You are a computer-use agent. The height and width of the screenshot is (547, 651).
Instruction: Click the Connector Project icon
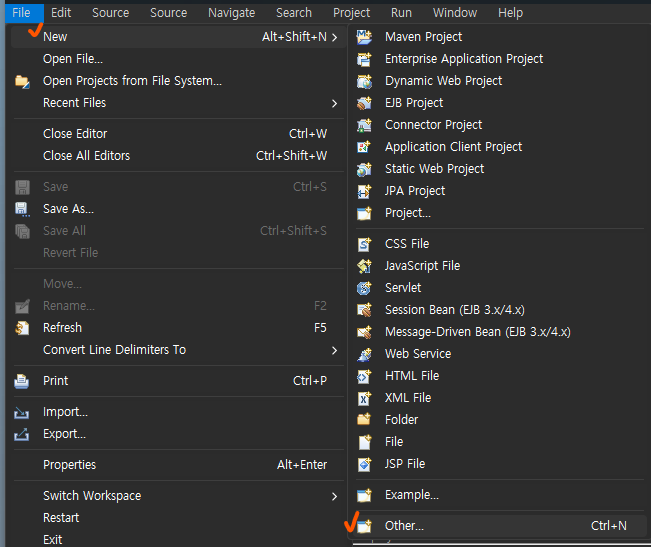pos(364,125)
